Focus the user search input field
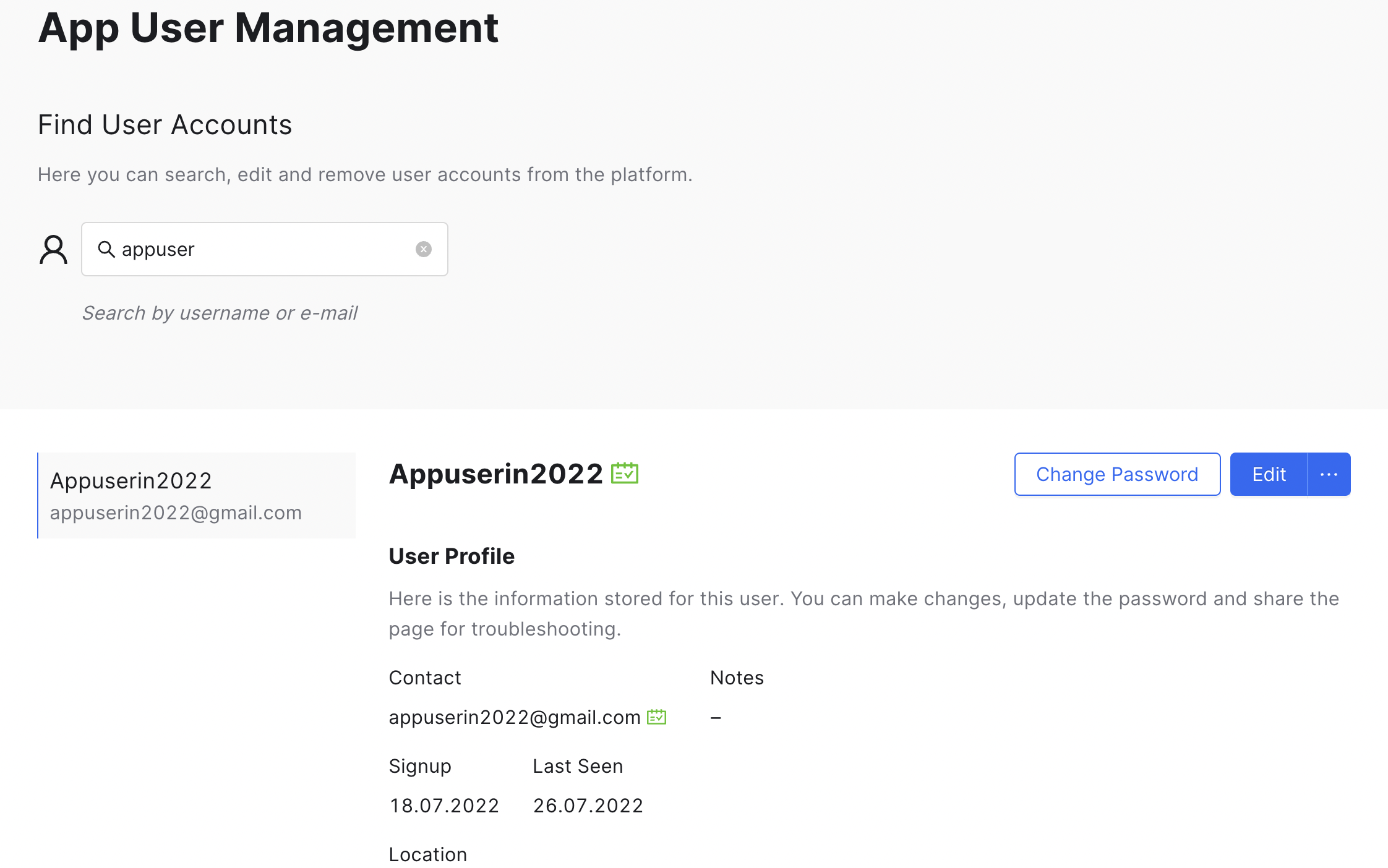 click(265, 249)
